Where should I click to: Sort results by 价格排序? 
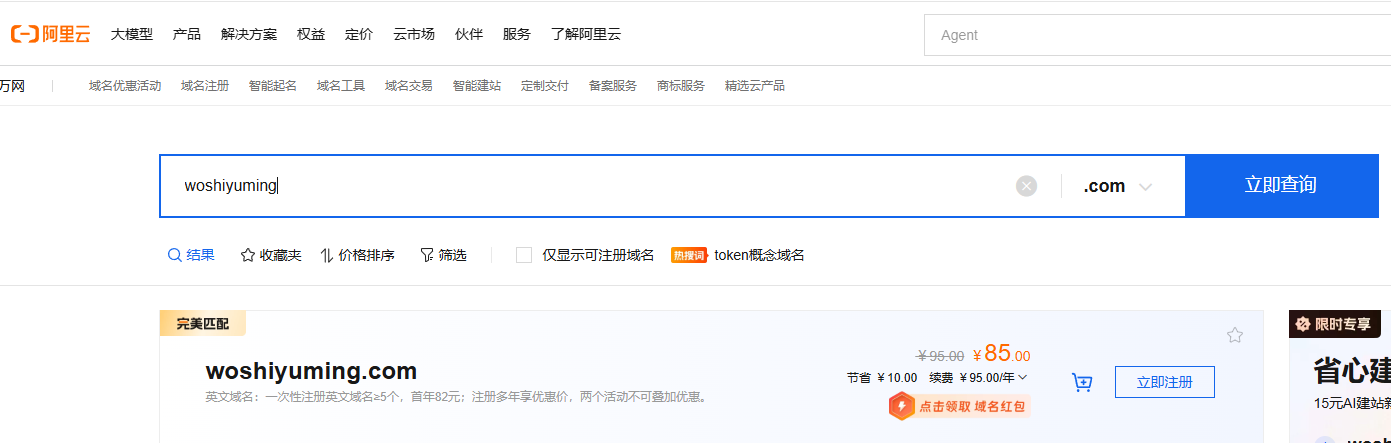point(357,255)
